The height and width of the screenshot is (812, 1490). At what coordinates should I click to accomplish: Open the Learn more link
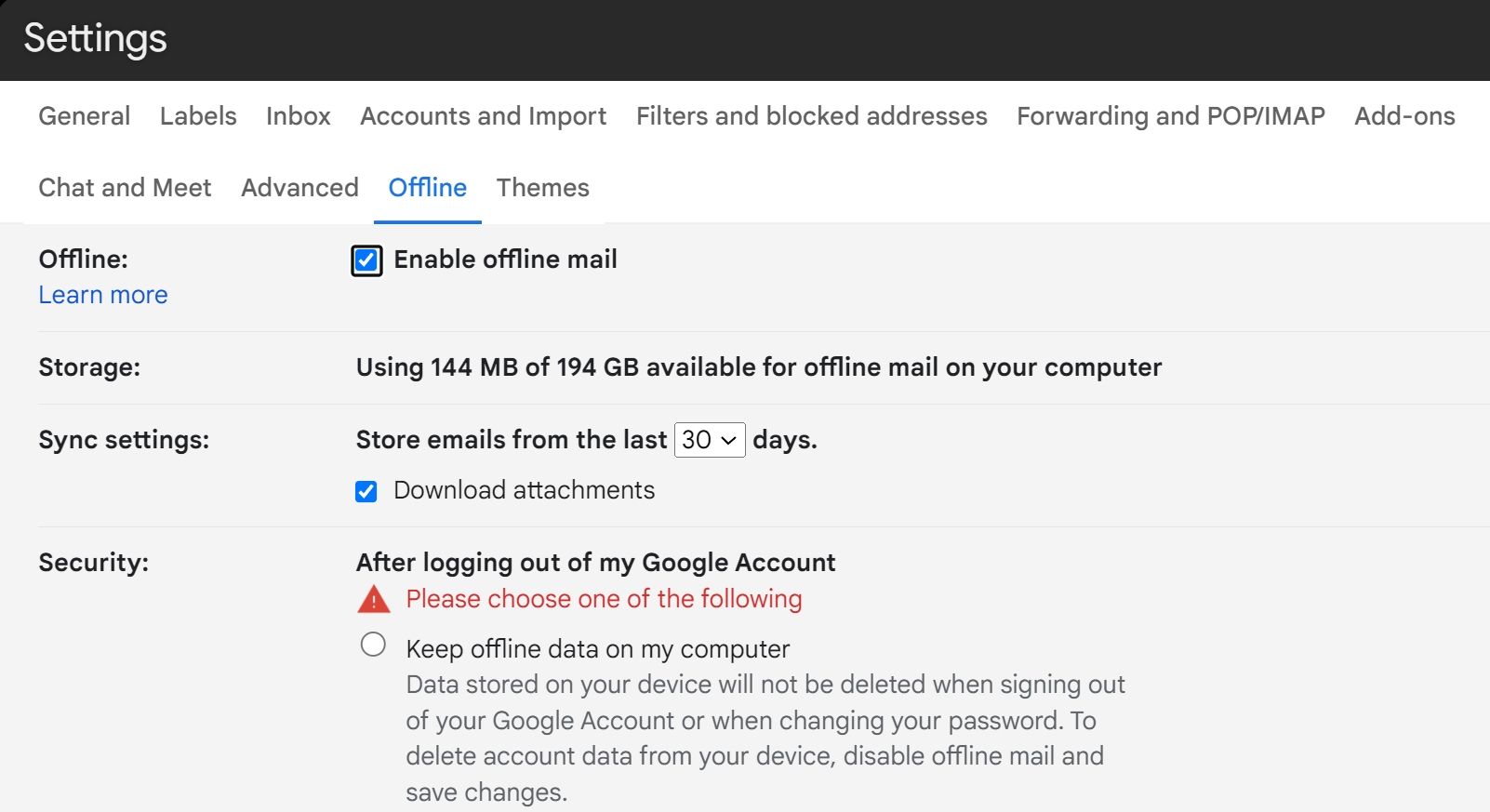tap(102, 295)
